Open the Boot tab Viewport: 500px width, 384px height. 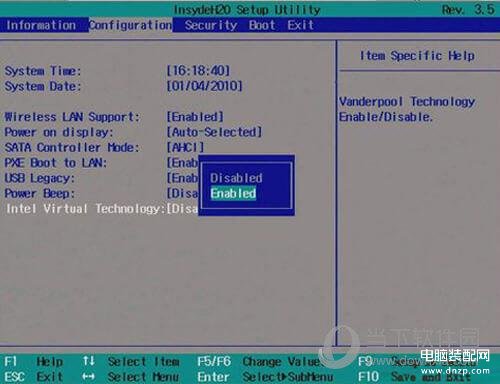262,25
